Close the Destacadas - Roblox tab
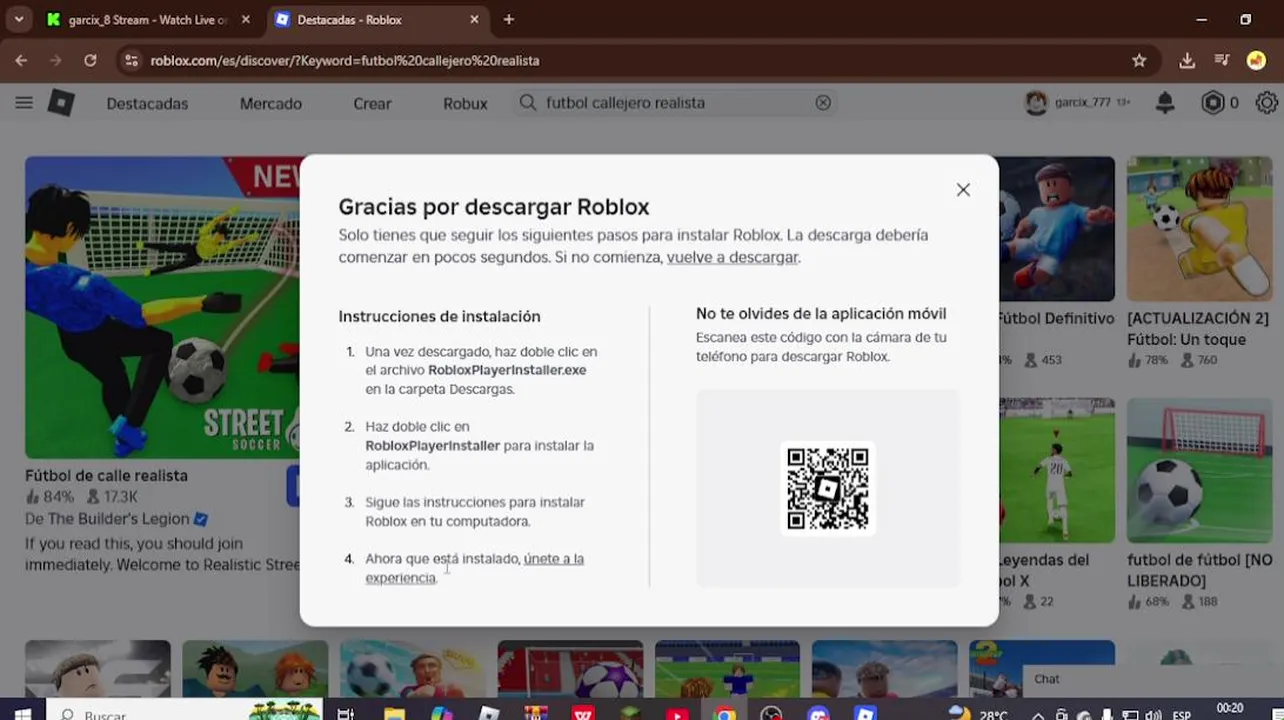The width and height of the screenshot is (1284, 720). pos(475,20)
